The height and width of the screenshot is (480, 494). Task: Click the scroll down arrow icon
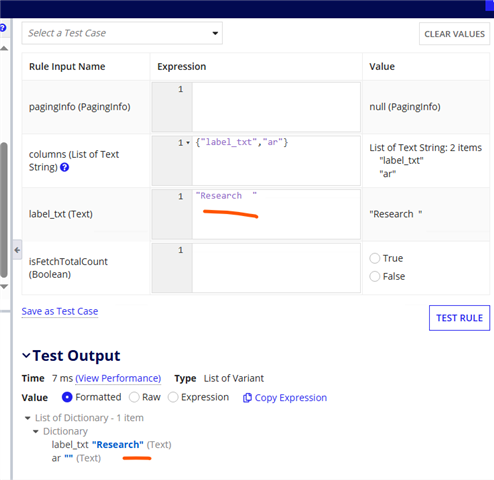[4, 286]
